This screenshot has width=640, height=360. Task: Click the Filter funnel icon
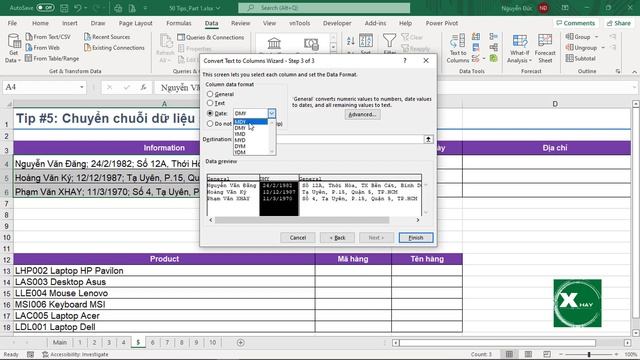[x=389, y=40]
